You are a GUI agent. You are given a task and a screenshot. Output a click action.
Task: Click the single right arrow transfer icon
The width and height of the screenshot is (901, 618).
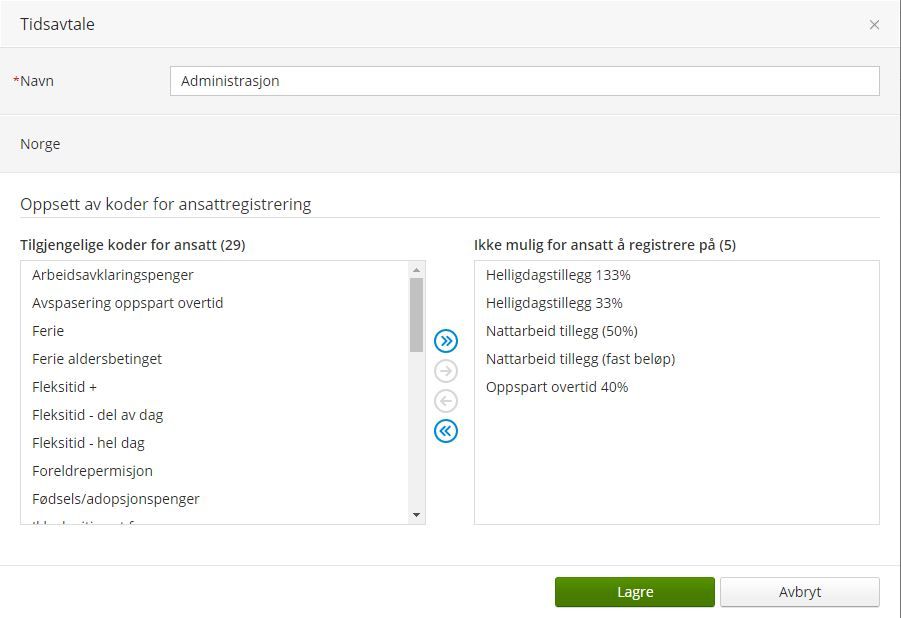pyautogui.click(x=445, y=371)
